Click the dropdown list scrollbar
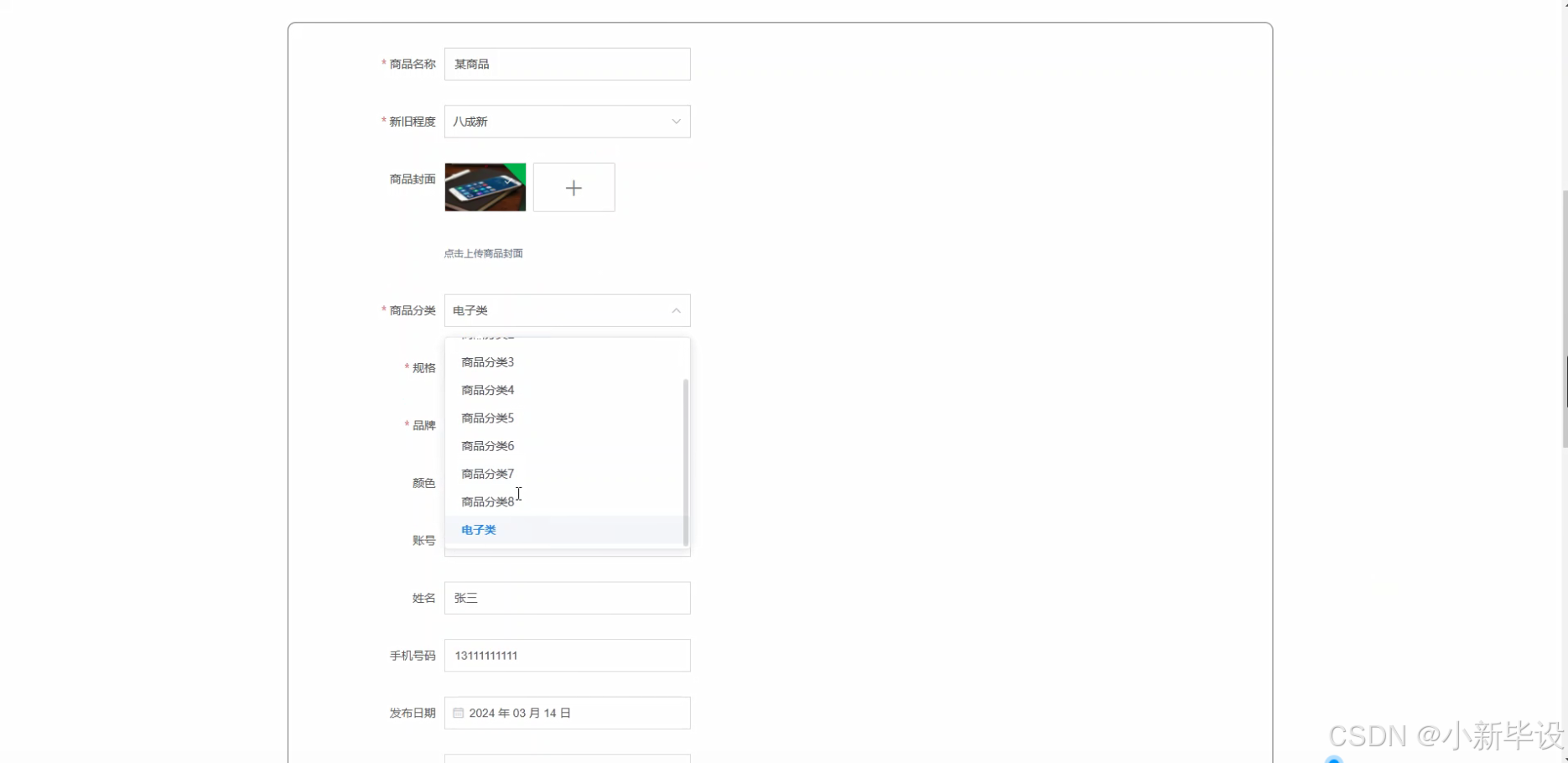The width and height of the screenshot is (1568, 763). pyautogui.click(x=686, y=462)
